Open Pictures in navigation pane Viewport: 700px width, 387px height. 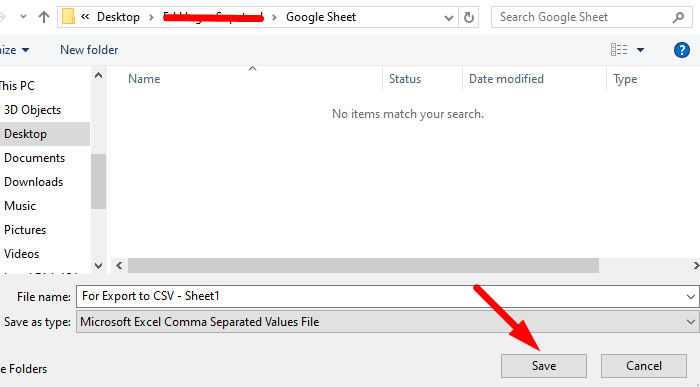(25, 230)
